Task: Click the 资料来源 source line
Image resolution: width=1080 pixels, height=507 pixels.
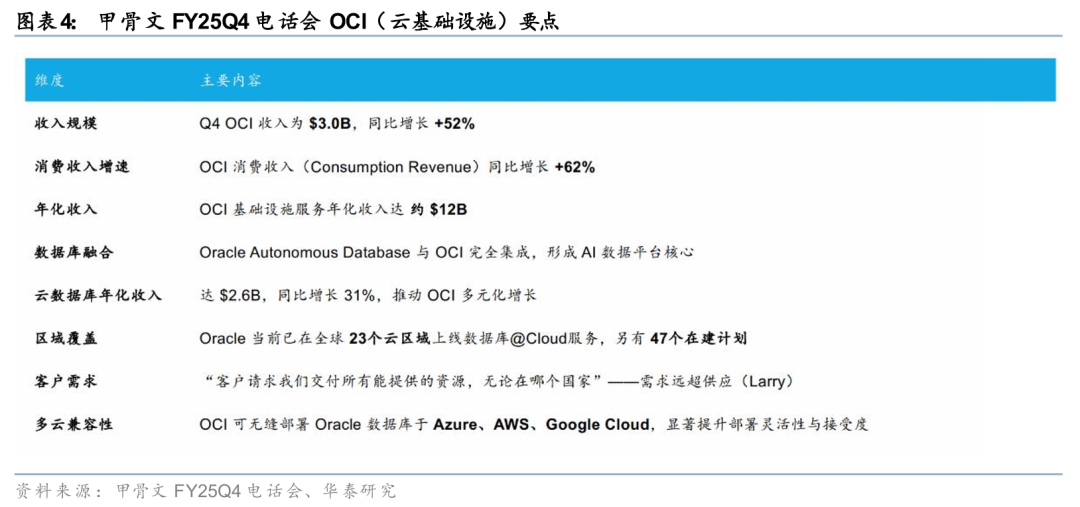Action: click(206, 490)
